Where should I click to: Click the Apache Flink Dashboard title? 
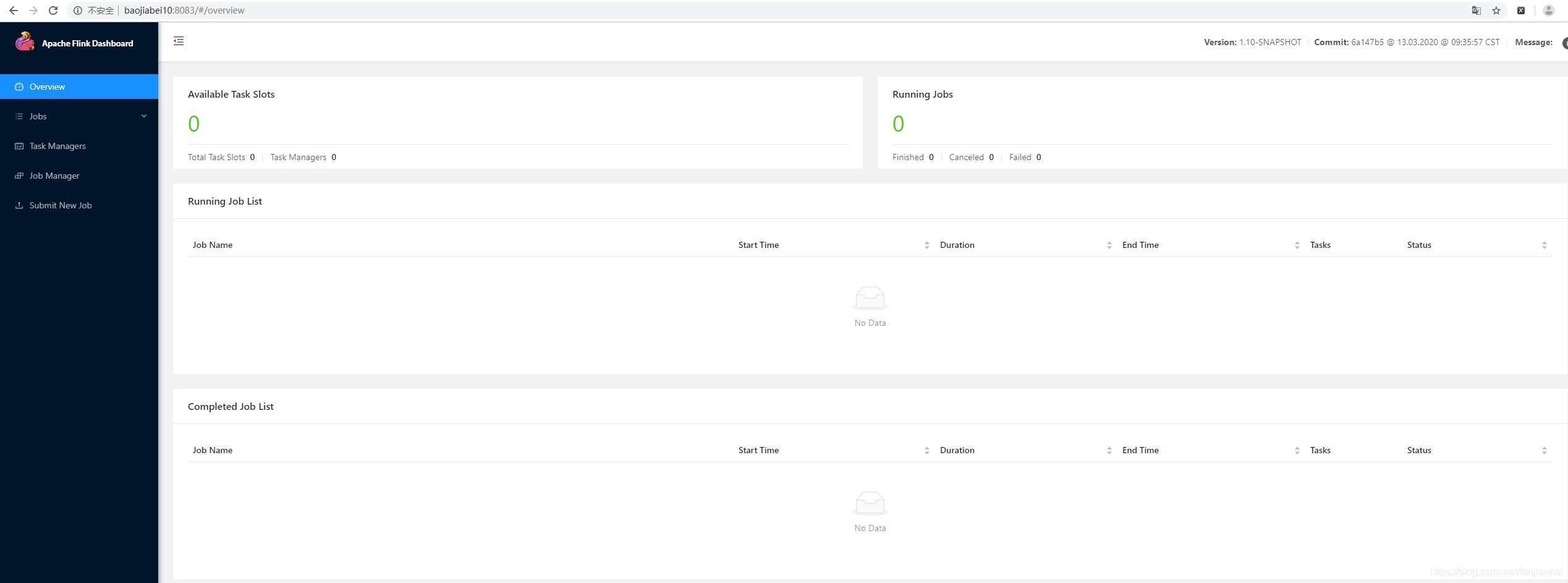(88, 43)
